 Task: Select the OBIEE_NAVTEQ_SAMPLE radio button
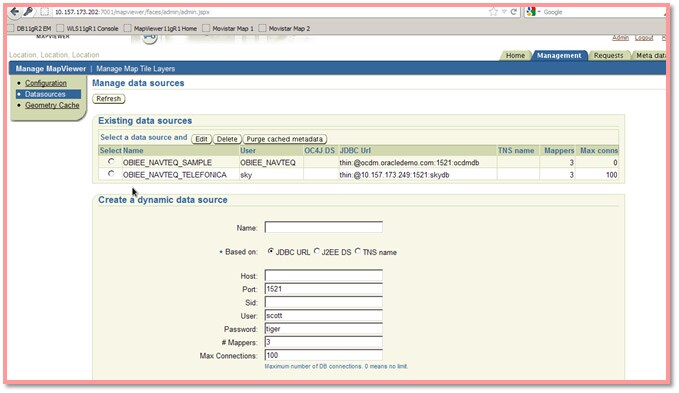[x=111, y=161]
